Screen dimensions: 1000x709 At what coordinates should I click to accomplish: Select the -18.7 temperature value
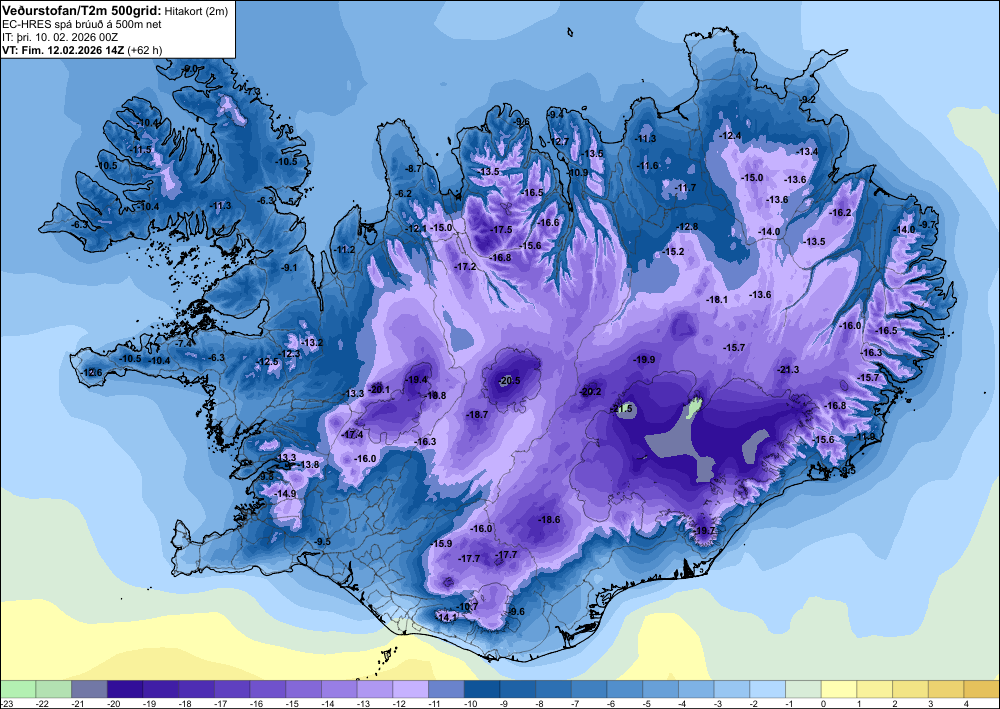coord(477,414)
